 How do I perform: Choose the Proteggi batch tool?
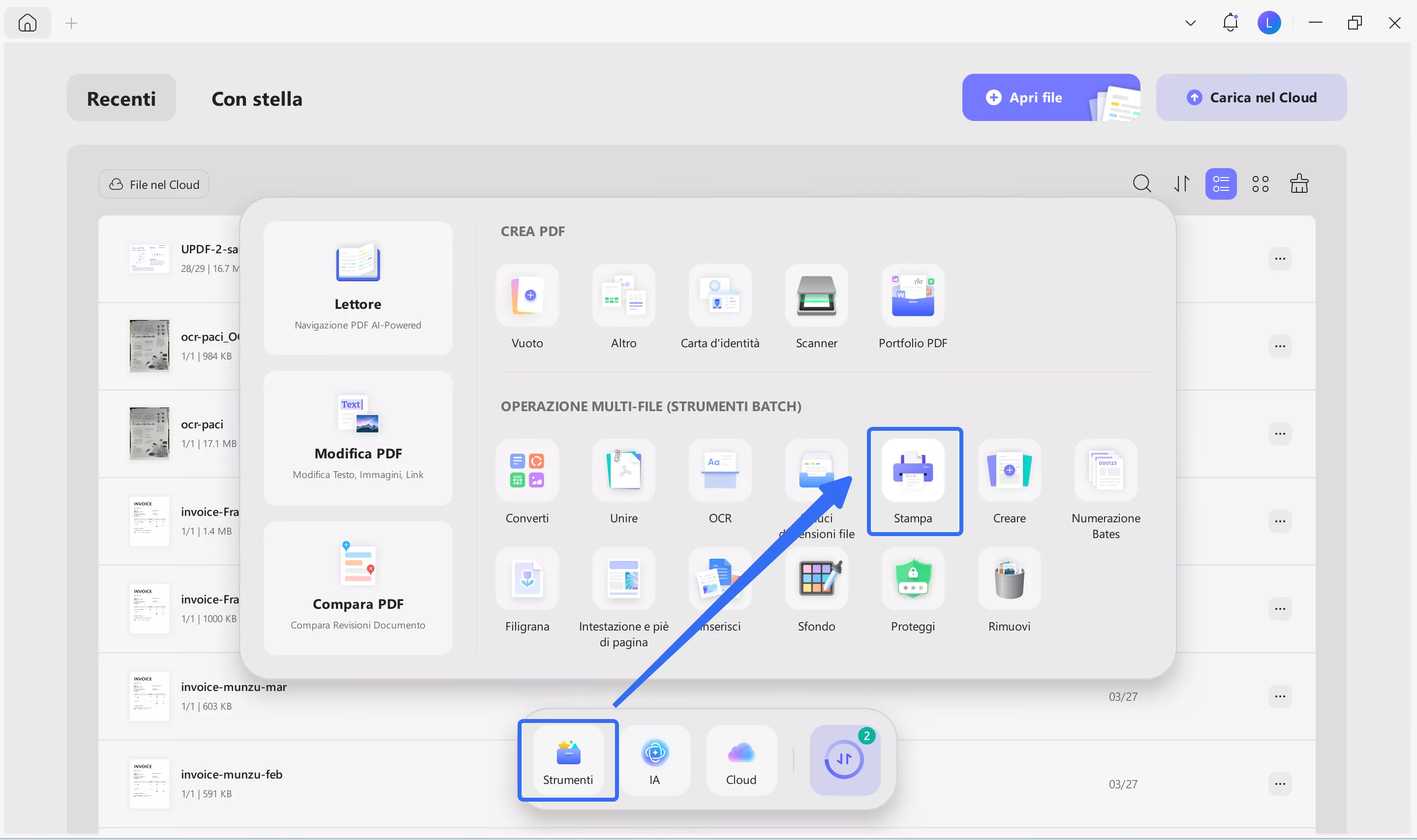click(x=913, y=578)
